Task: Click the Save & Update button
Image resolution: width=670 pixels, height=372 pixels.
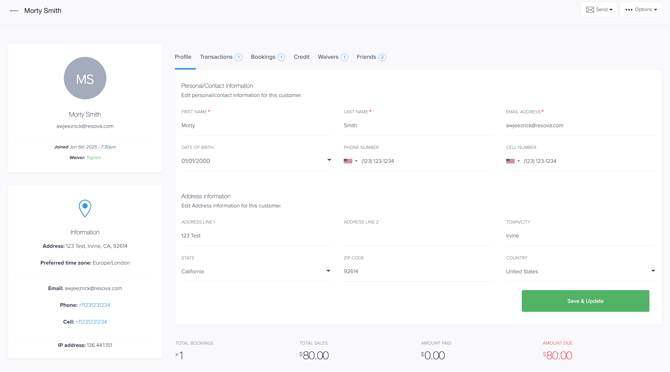Action: click(x=585, y=301)
